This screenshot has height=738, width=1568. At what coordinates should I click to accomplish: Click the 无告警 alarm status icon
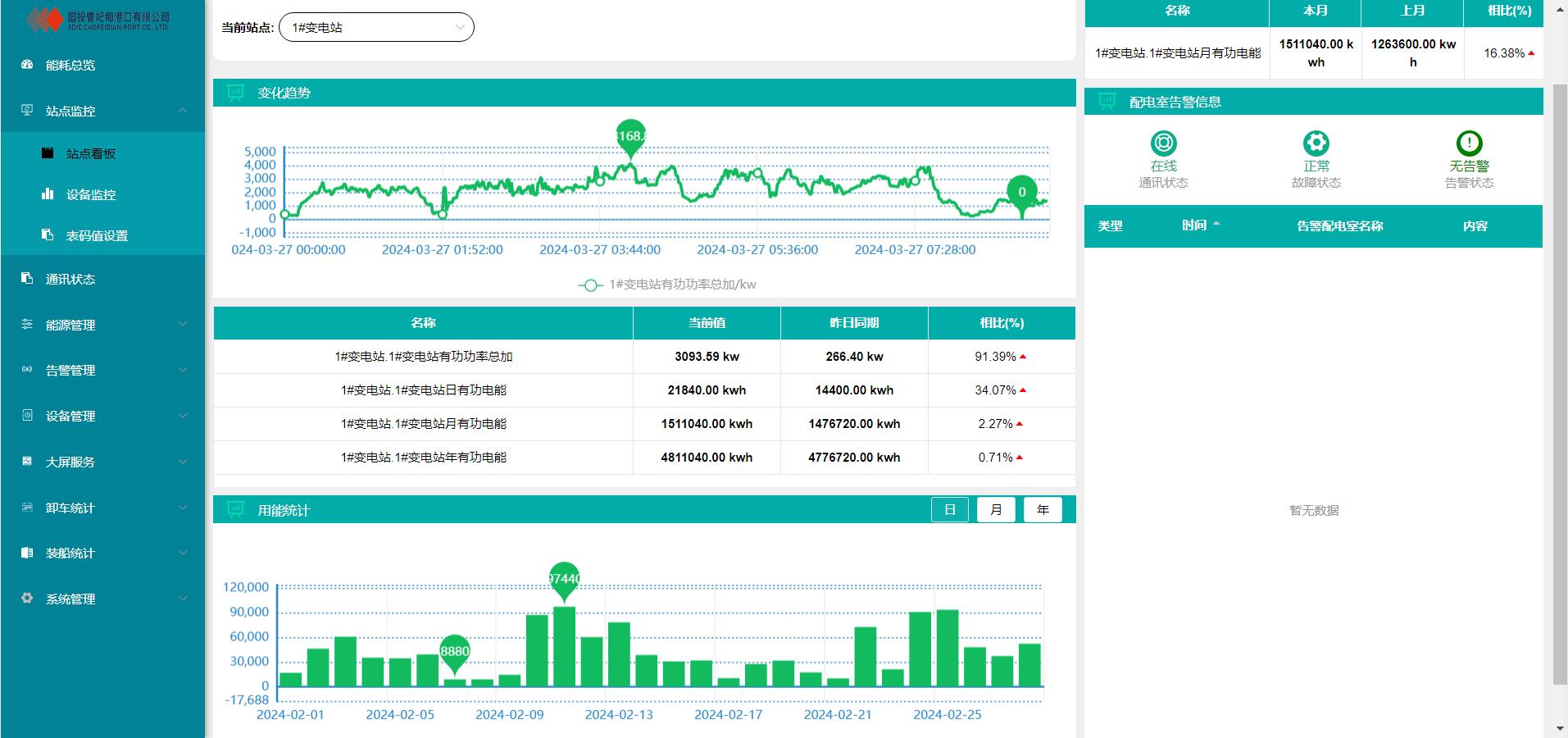tap(1469, 143)
